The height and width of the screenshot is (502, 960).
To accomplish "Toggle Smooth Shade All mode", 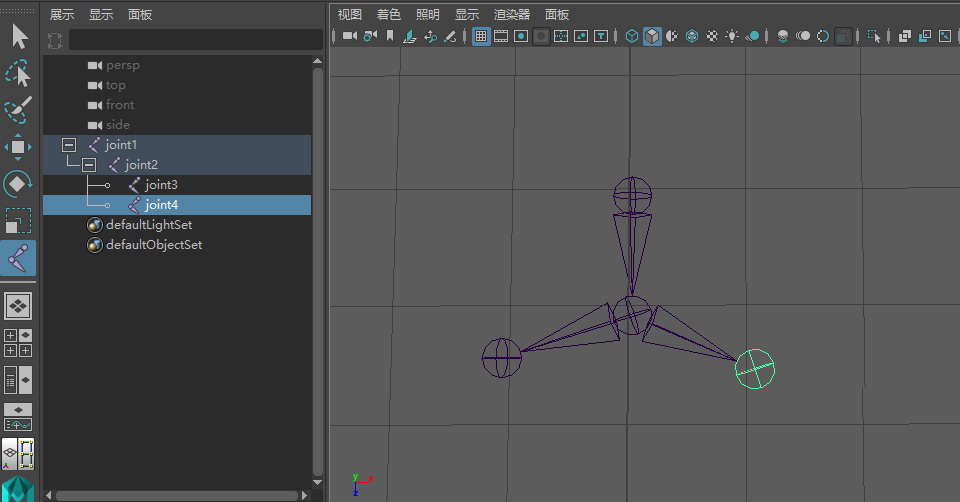I will (652, 36).
